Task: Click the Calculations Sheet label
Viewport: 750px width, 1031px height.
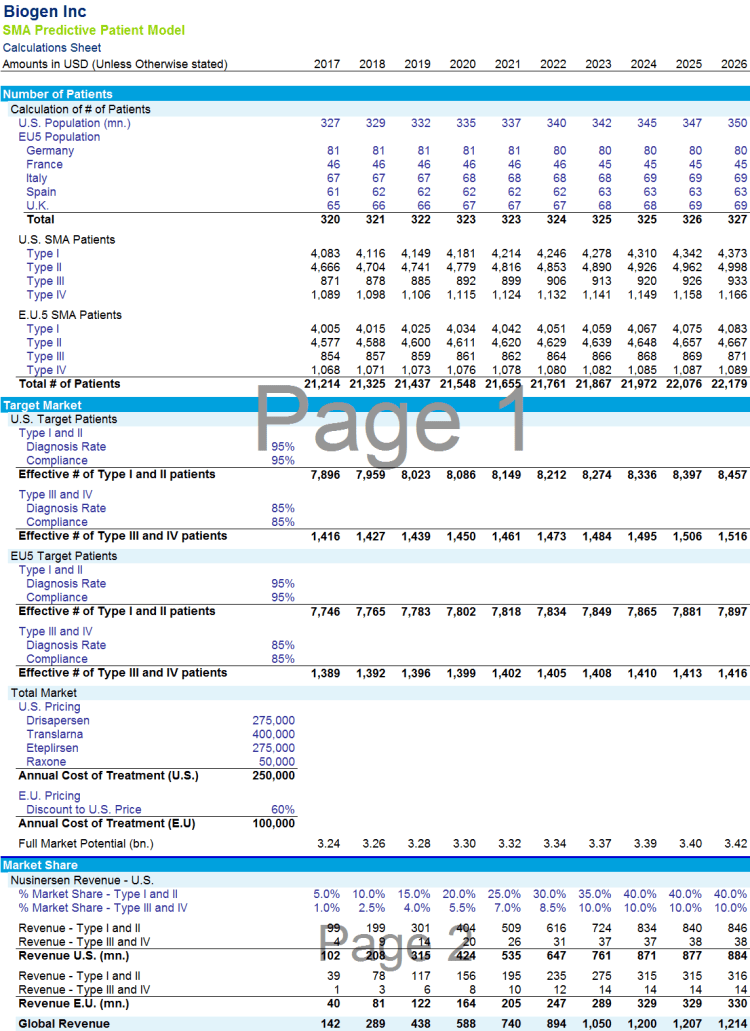Action: (50, 47)
